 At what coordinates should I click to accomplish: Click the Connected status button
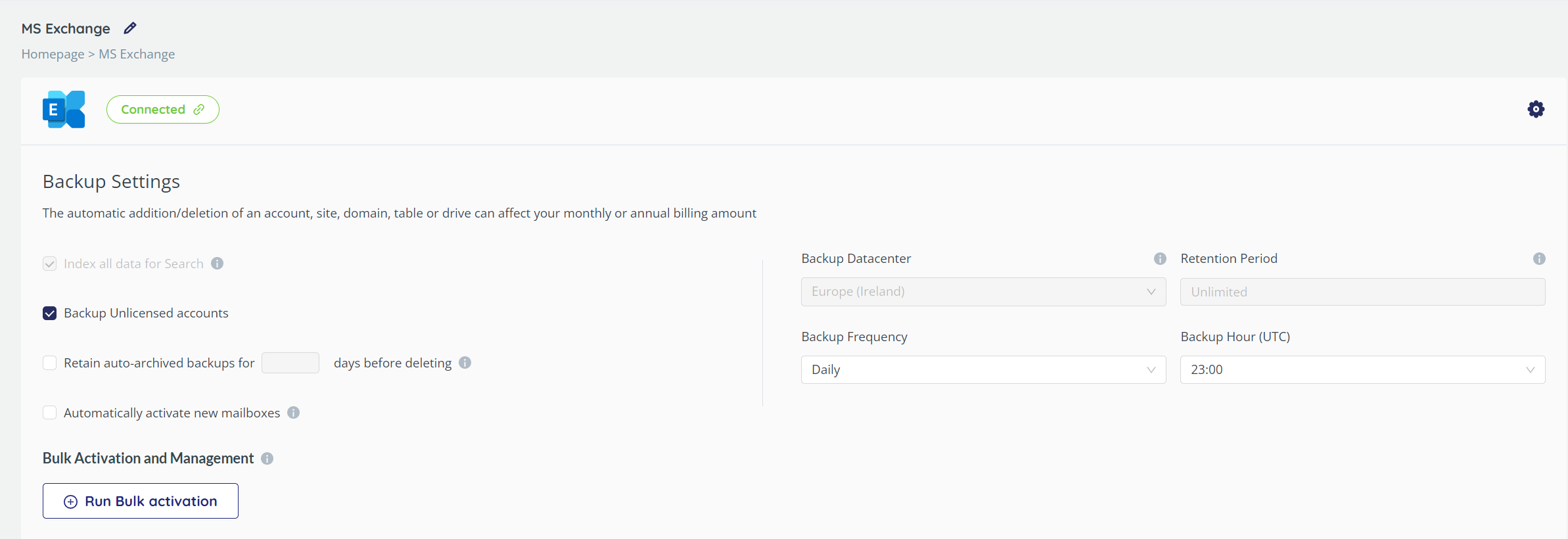163,110
